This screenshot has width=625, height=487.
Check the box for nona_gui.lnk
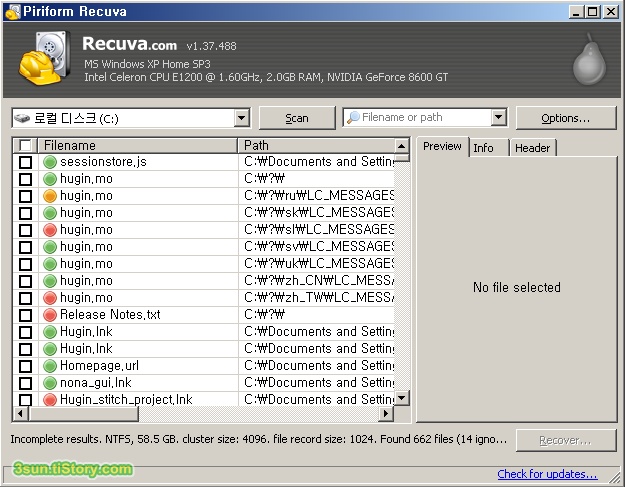pyautogui.click(x=26, y=383)
